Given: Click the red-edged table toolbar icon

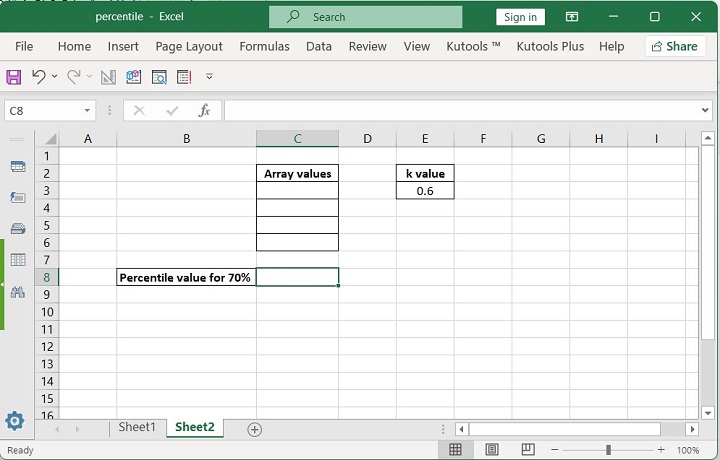Looking at the screenshot, I should (x=184, y=77).
